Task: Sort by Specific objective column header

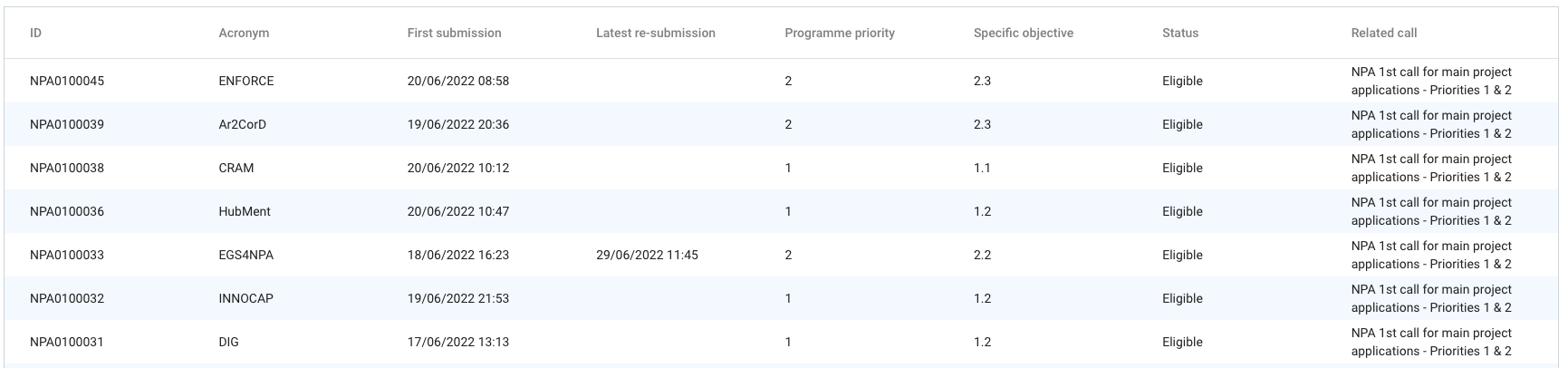Action: point(1023,33)
